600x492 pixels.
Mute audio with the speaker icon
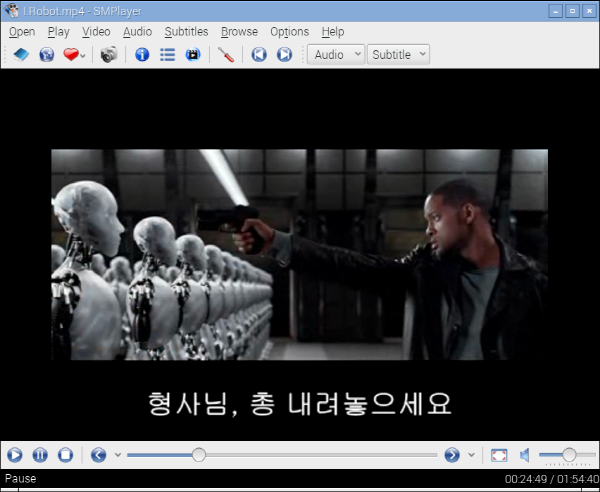(525, 455)
